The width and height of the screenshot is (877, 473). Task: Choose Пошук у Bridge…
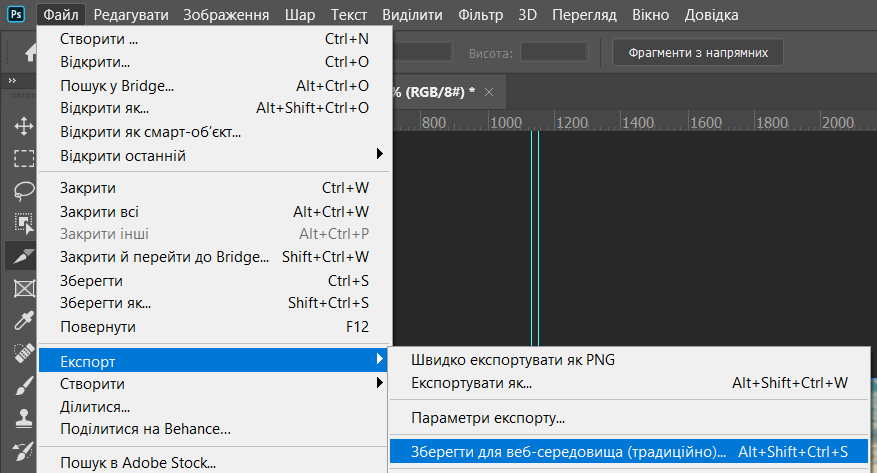215,86
